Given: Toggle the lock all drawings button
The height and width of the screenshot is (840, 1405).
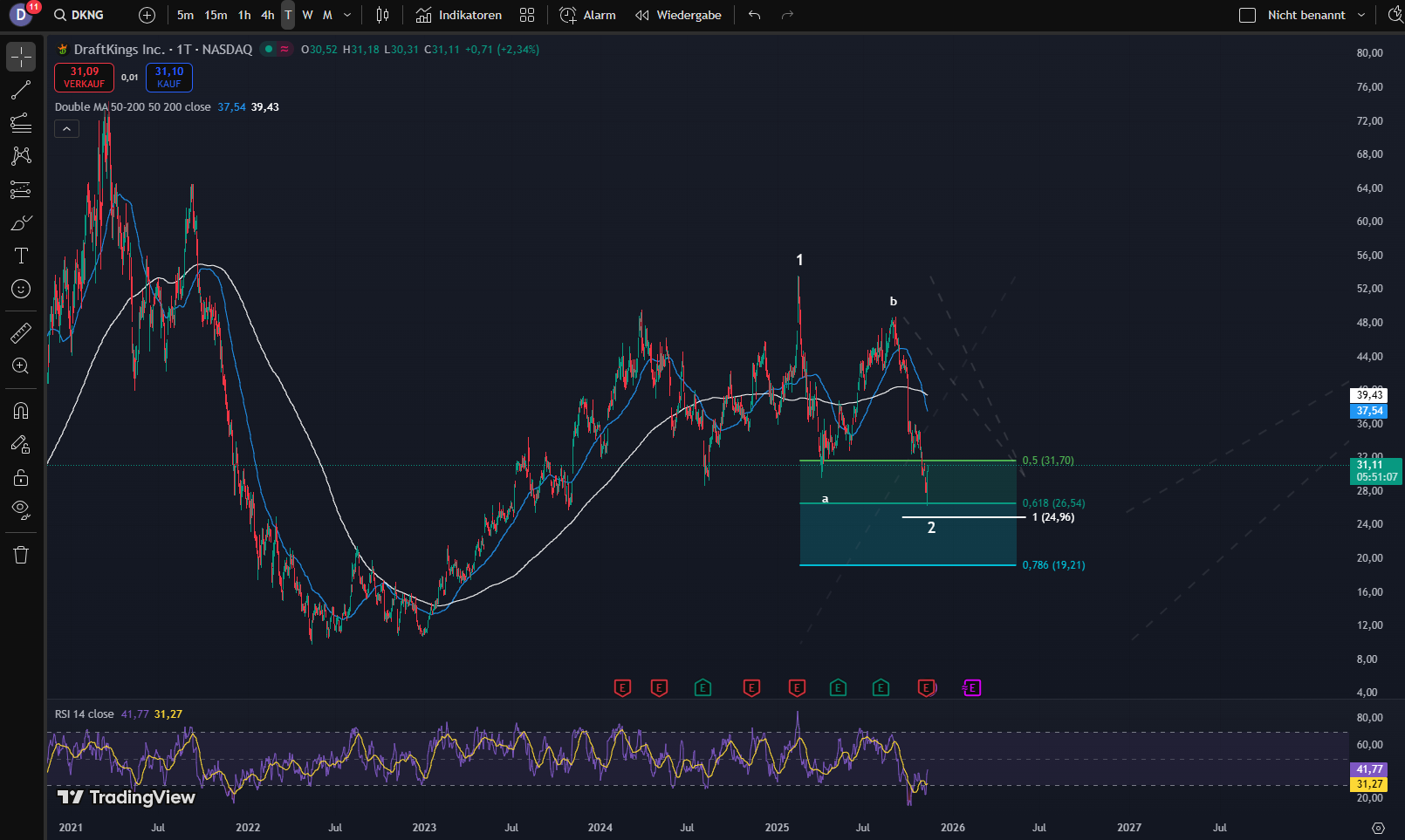Looking at the screenshot, I should 21,477.
